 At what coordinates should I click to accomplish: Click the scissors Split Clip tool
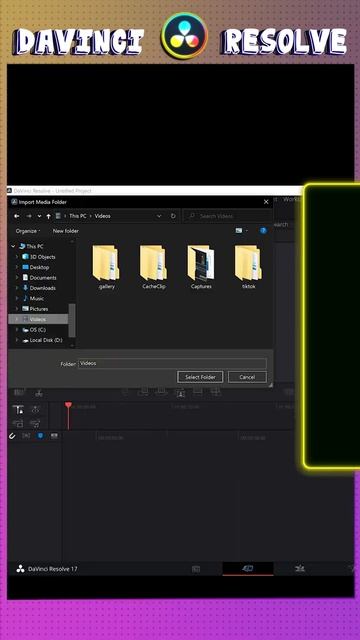click(39, 393)
